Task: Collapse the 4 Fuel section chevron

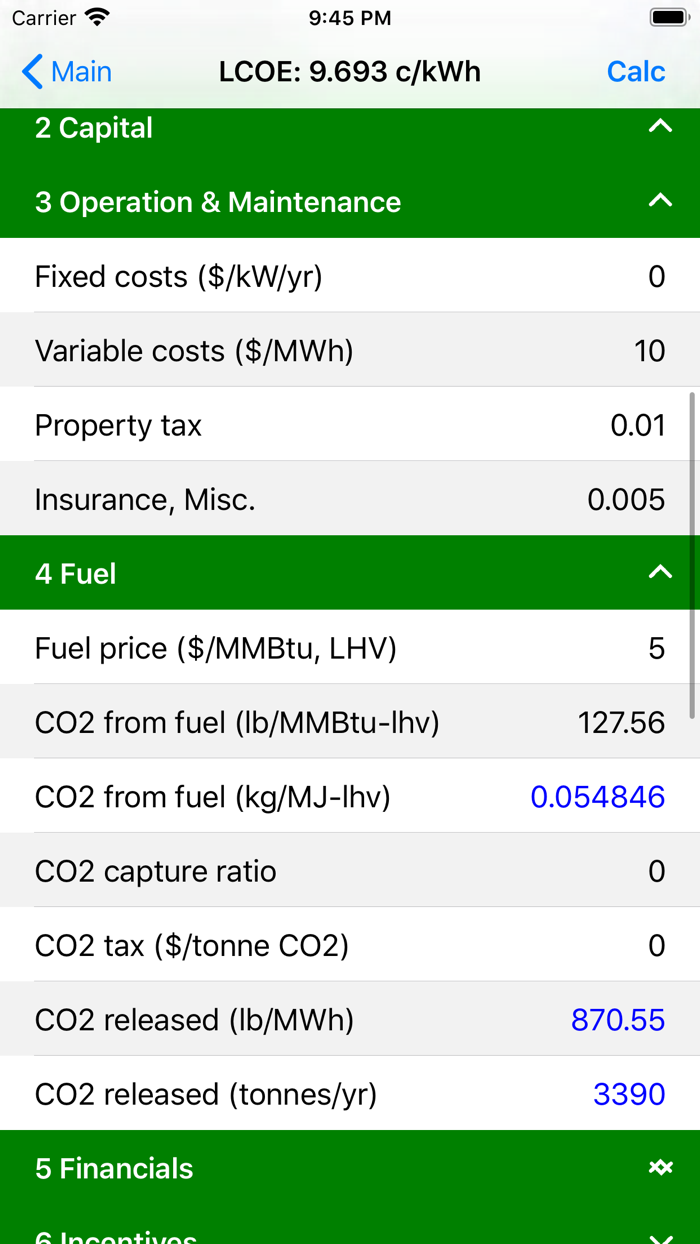Action: (x=660, y=573)
